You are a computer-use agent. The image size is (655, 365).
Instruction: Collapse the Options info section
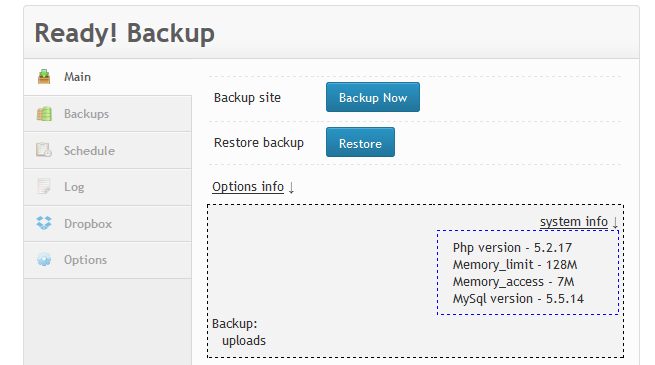248,187
